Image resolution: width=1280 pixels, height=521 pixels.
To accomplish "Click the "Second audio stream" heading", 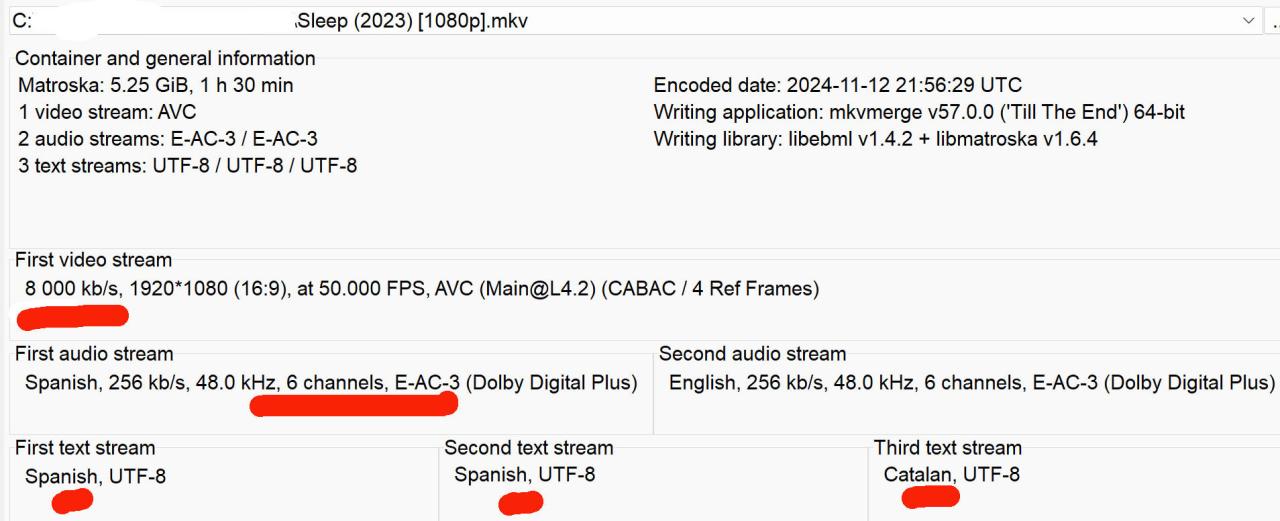I will point(752,354).
